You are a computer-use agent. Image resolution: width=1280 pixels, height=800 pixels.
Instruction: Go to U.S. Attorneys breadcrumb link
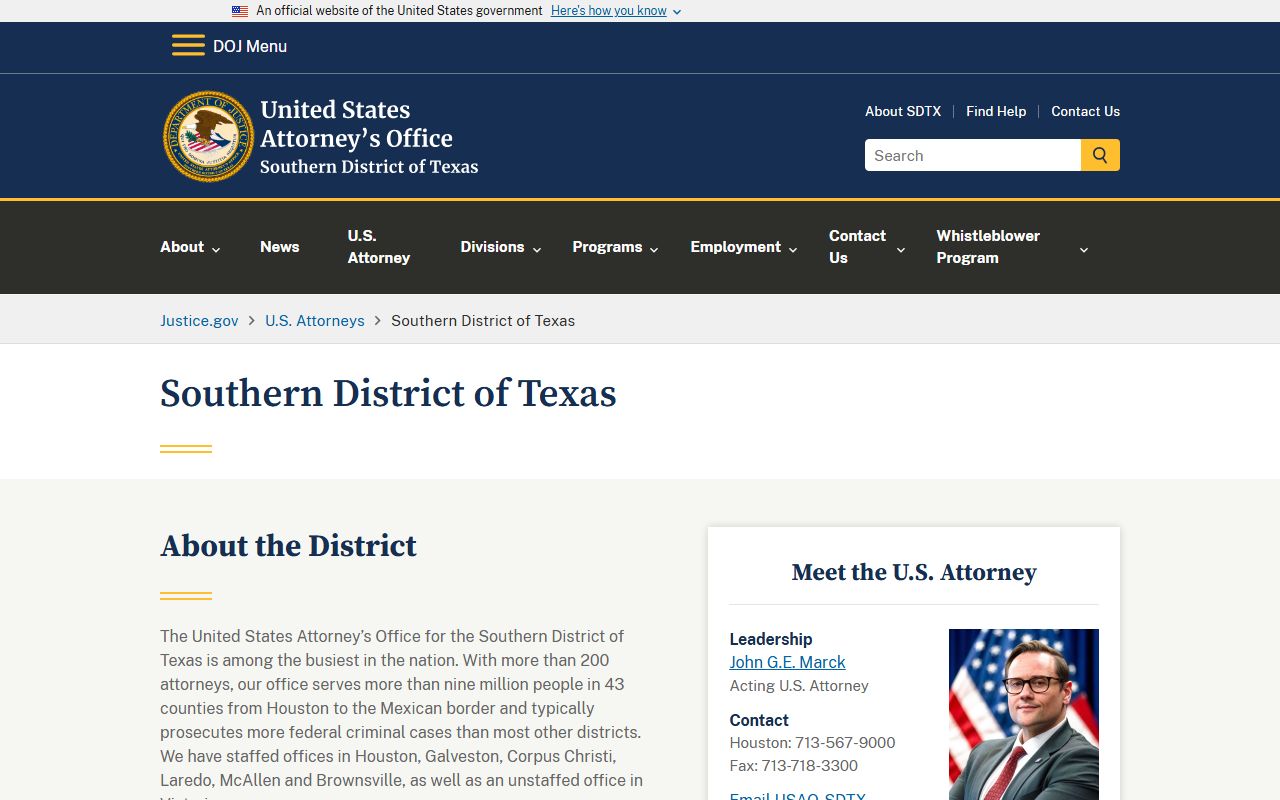315,321
